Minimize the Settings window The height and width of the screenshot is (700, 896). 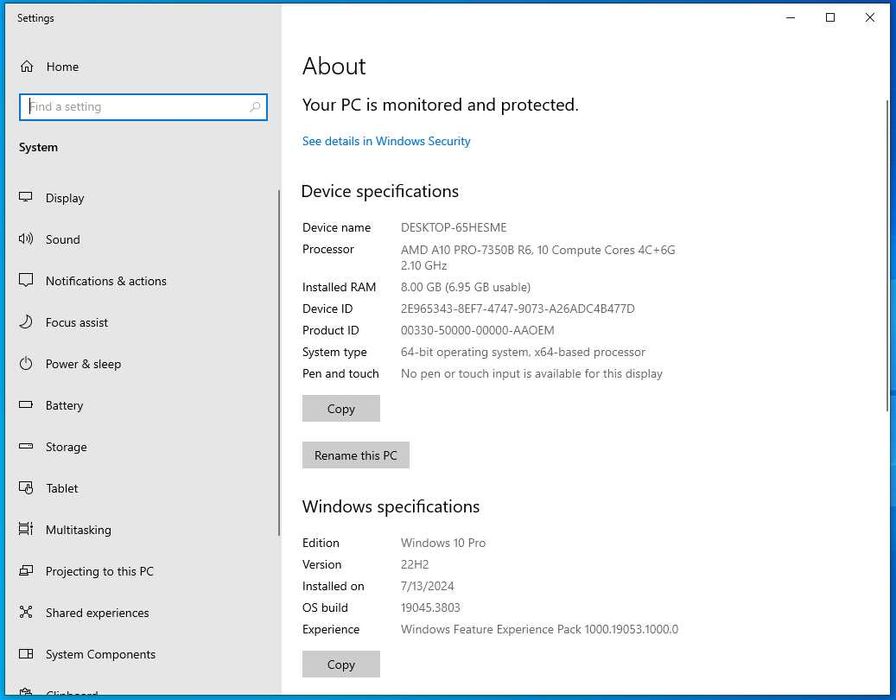click(791, 18)
